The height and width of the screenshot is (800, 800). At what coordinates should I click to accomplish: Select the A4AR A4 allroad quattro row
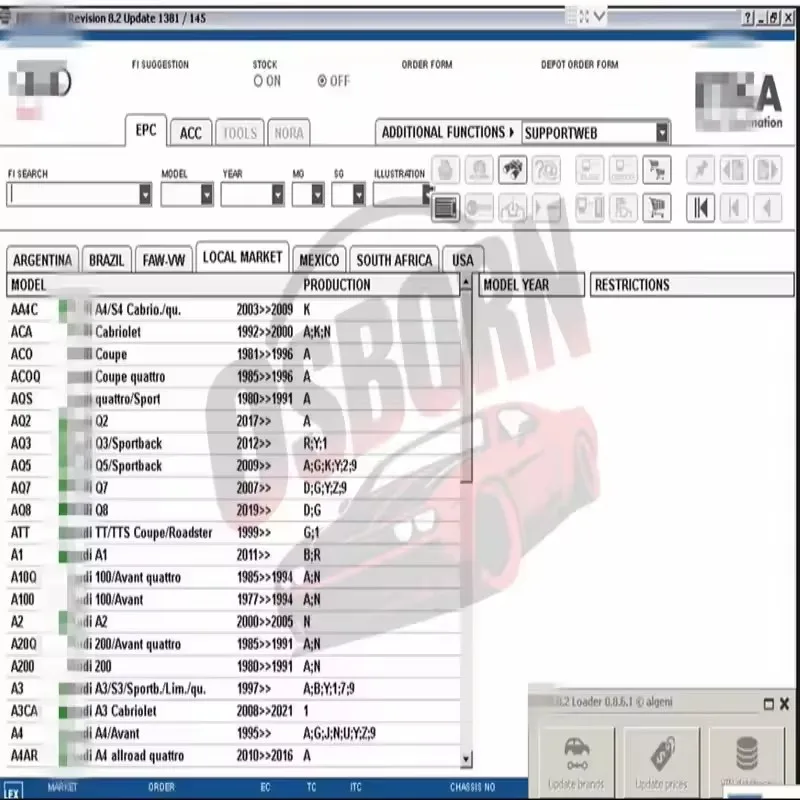click(234, 756)
